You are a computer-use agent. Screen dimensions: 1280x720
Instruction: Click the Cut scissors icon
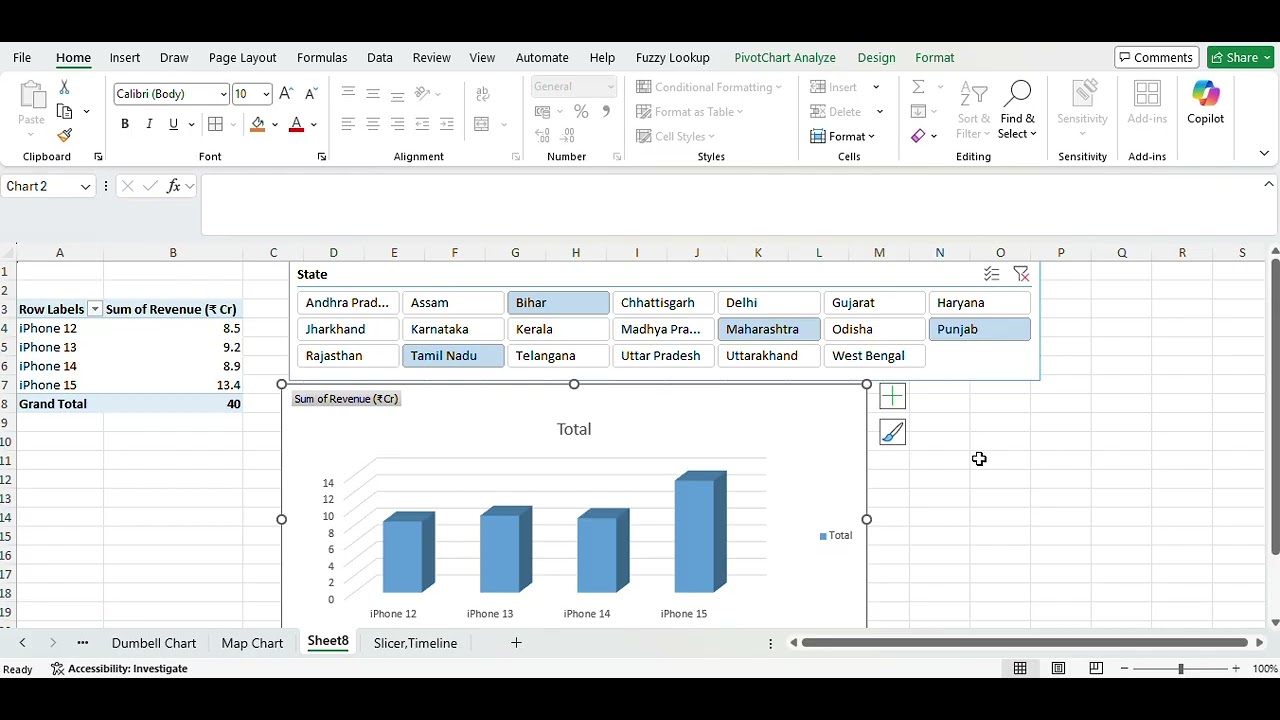[x=65, y=88]
